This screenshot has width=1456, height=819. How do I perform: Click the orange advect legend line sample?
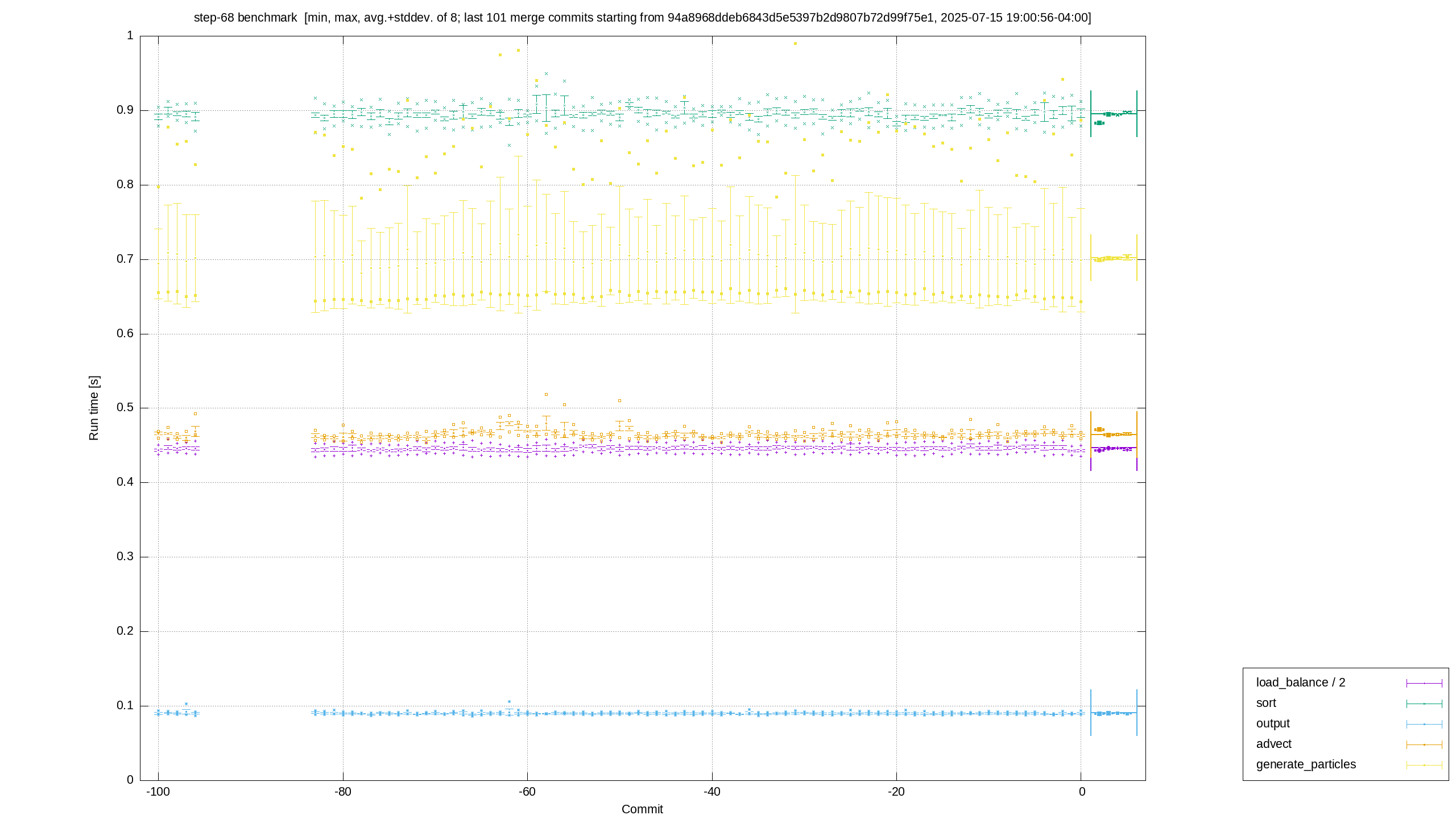(1424, 744)
